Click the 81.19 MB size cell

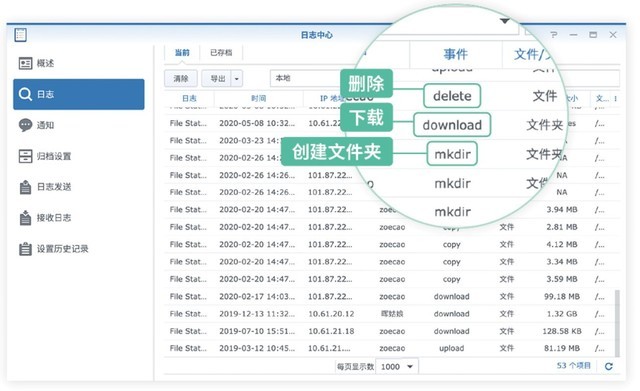(562, 348)
